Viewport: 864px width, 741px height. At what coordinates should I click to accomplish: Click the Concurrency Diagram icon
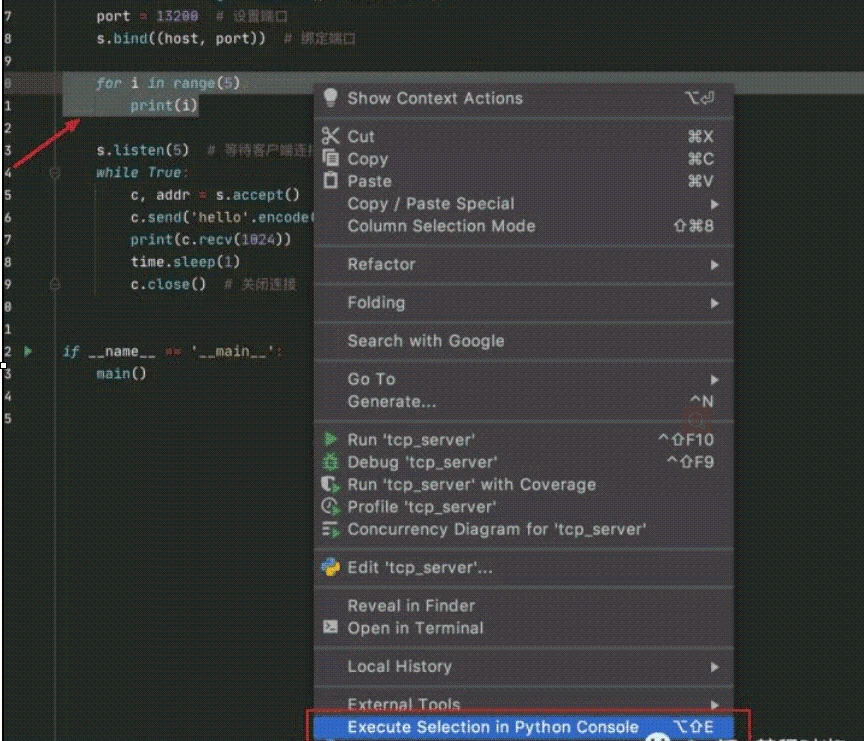(x=331, y=529)
